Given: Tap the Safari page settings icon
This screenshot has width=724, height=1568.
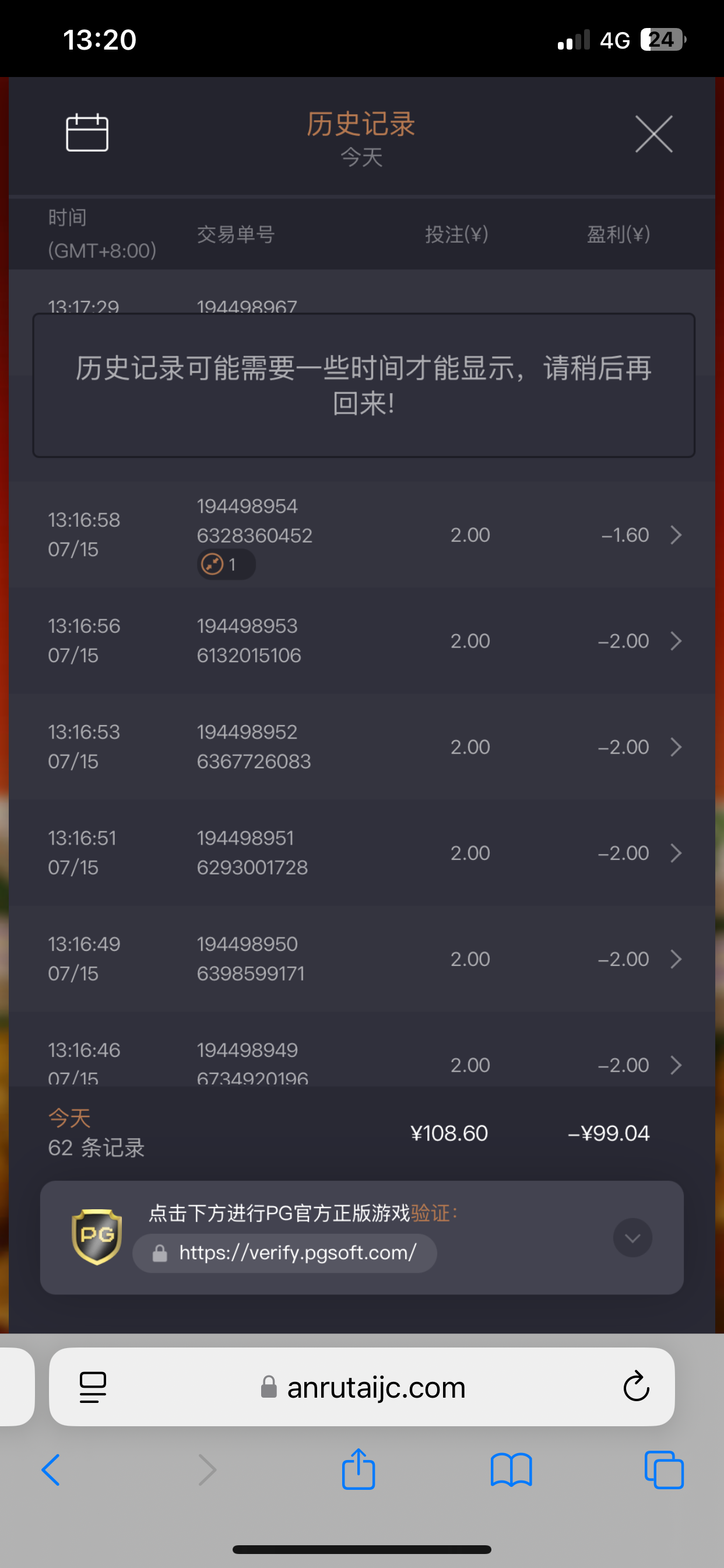Looking at the screenshot, I should pos(93,1388).
